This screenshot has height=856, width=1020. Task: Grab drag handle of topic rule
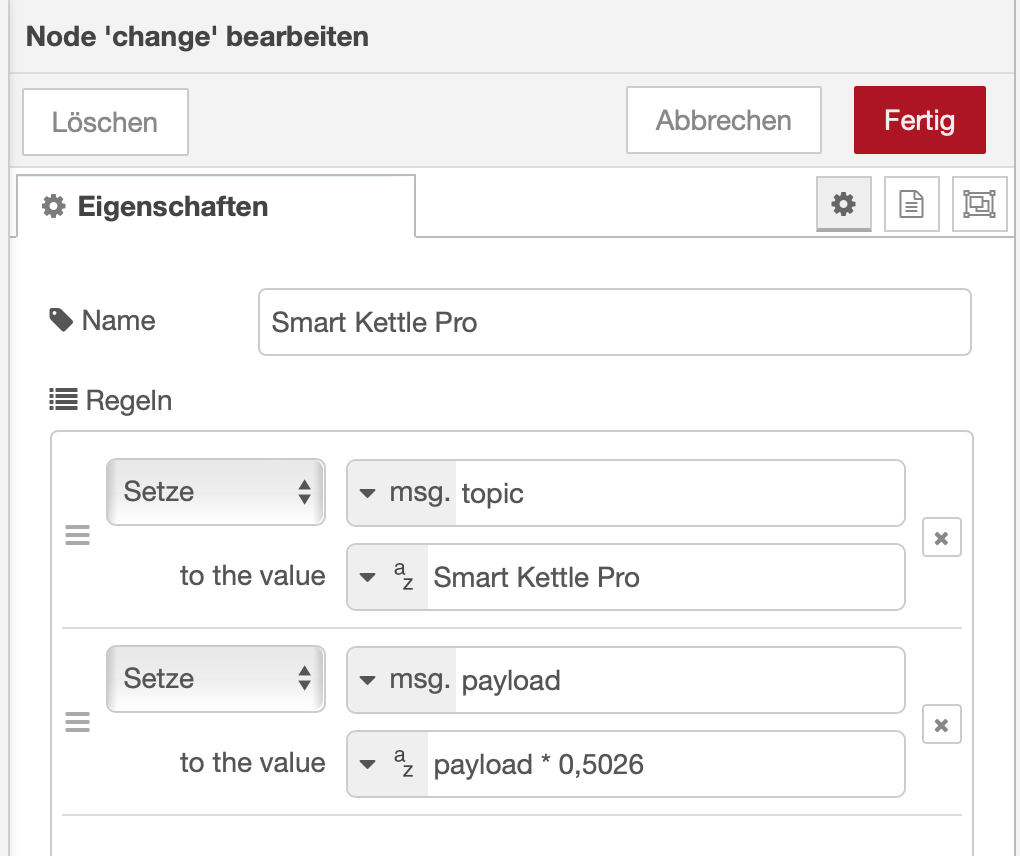tap(78, 536)
